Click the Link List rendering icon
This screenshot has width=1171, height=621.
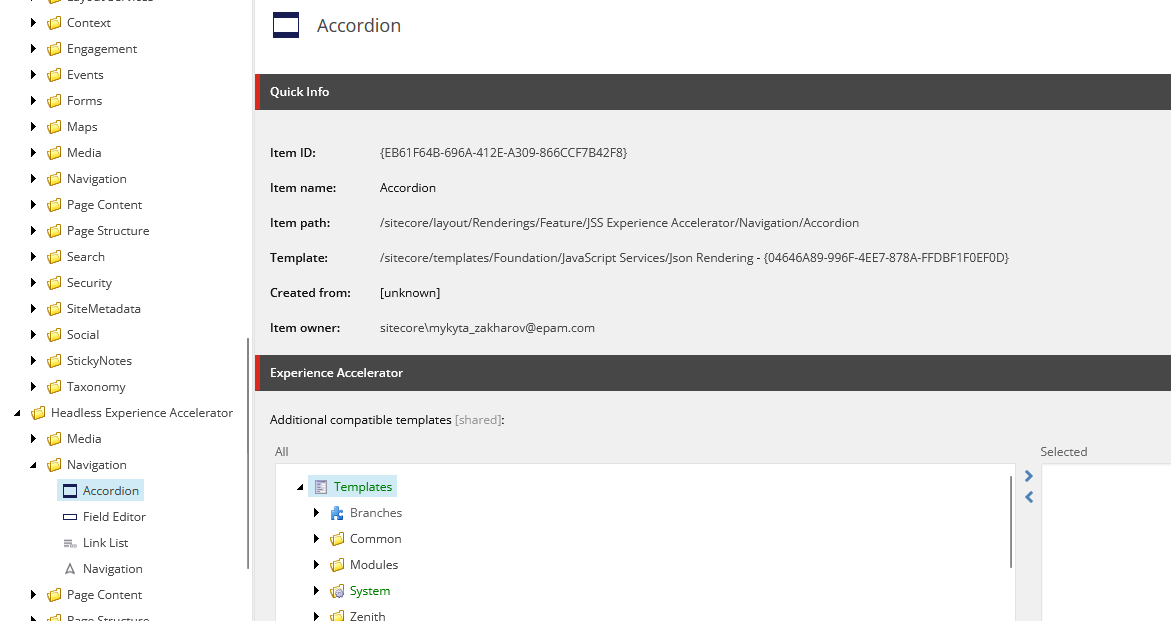click(69, 542)
